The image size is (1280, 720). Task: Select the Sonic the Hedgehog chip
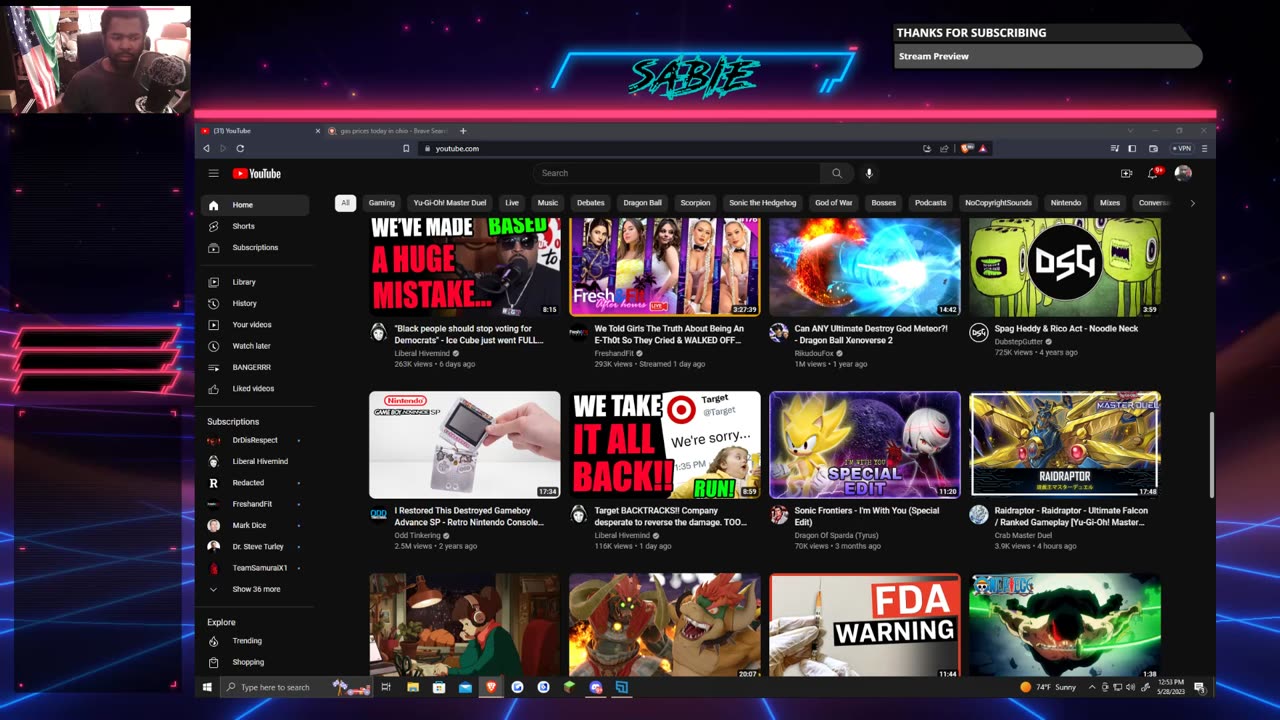[763, 203]
